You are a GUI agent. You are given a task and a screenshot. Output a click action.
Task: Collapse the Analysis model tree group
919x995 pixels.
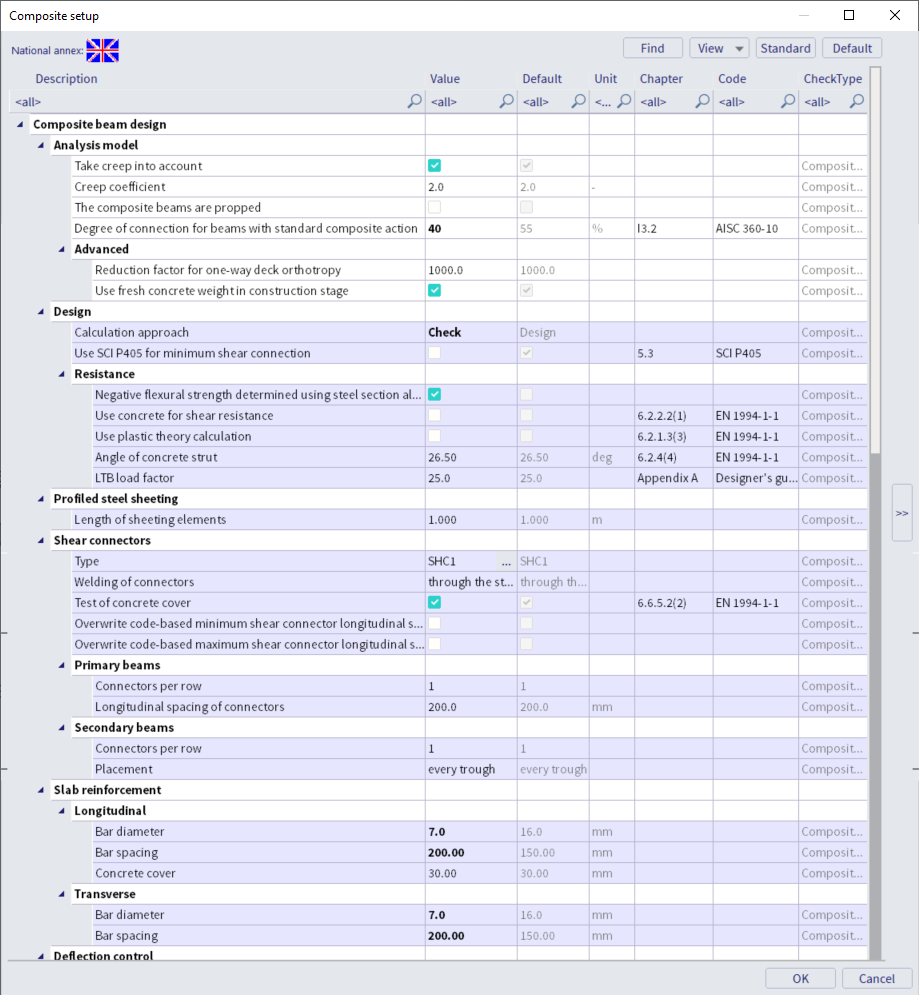click(x=41, y=145)
